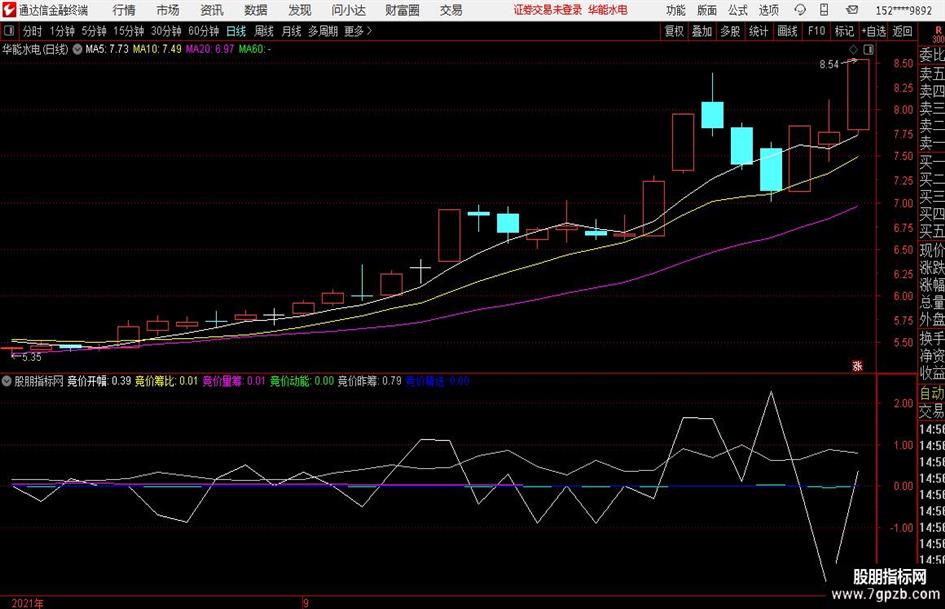Click the MA20: 6.97 label
Image resolution: width=945 pixels, height=609 pixels.
coord(210,49)
